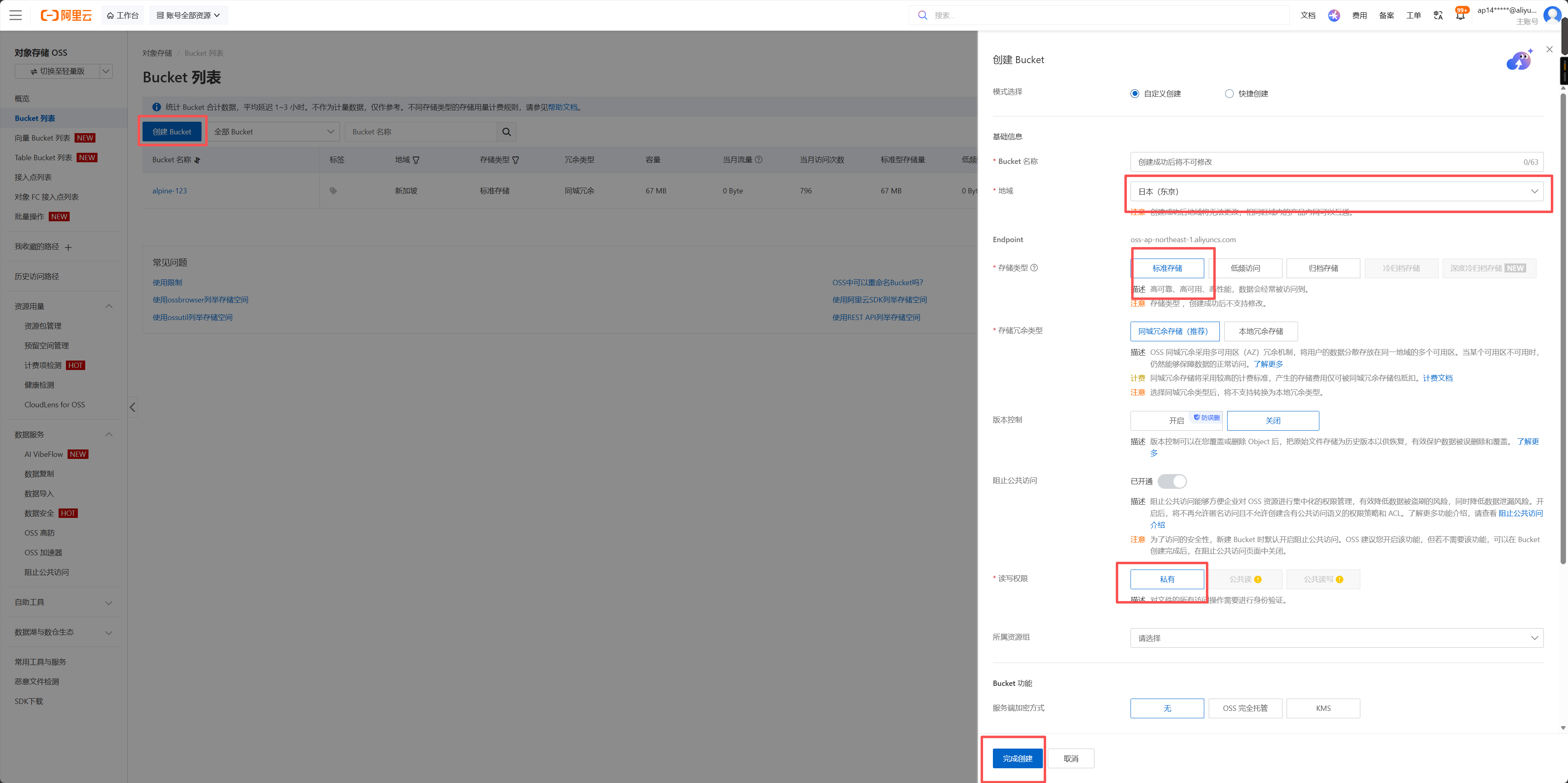Click the 防误删 shield badge
The height and width of the screenshot is (783, 1568).
point(1206,418)
